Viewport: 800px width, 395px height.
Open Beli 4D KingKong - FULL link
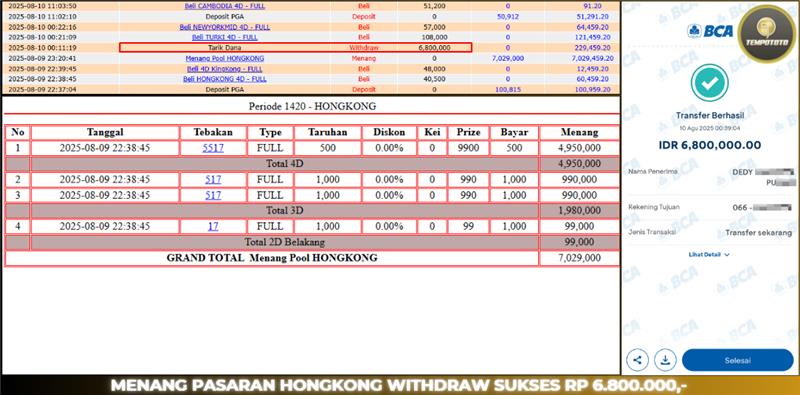tap(224, 68)
